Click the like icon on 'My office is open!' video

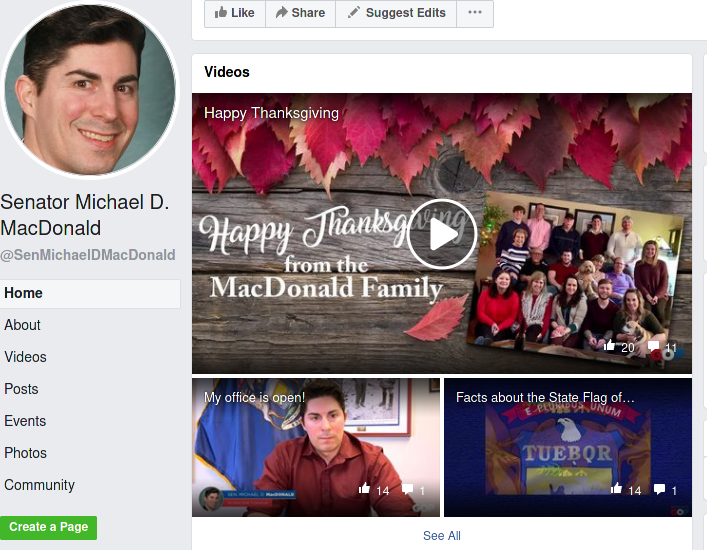(x=364, y=488)
